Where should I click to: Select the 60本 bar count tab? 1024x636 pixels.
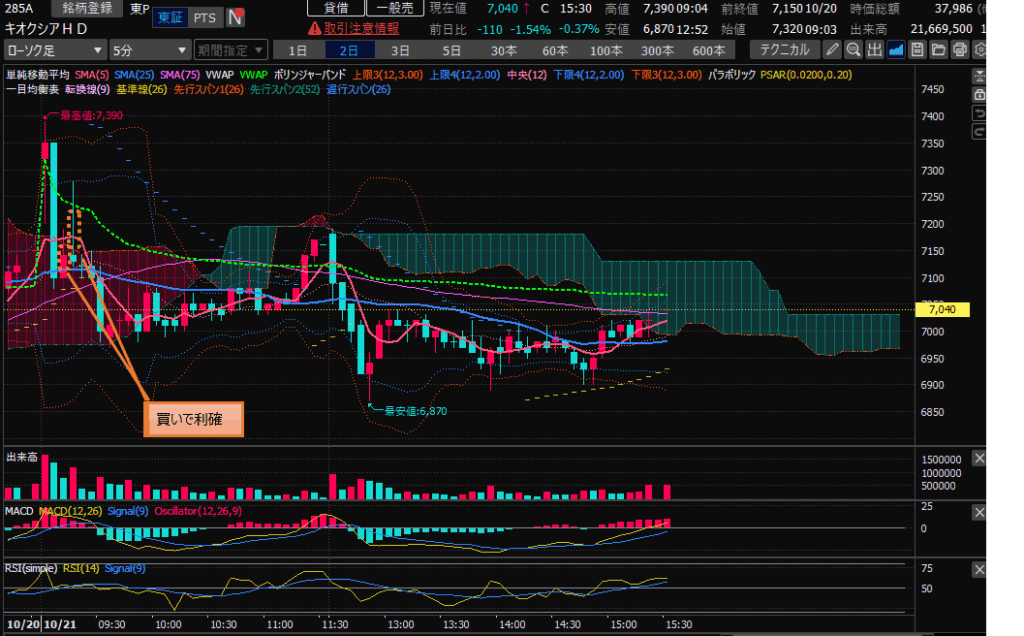[555, 49]
